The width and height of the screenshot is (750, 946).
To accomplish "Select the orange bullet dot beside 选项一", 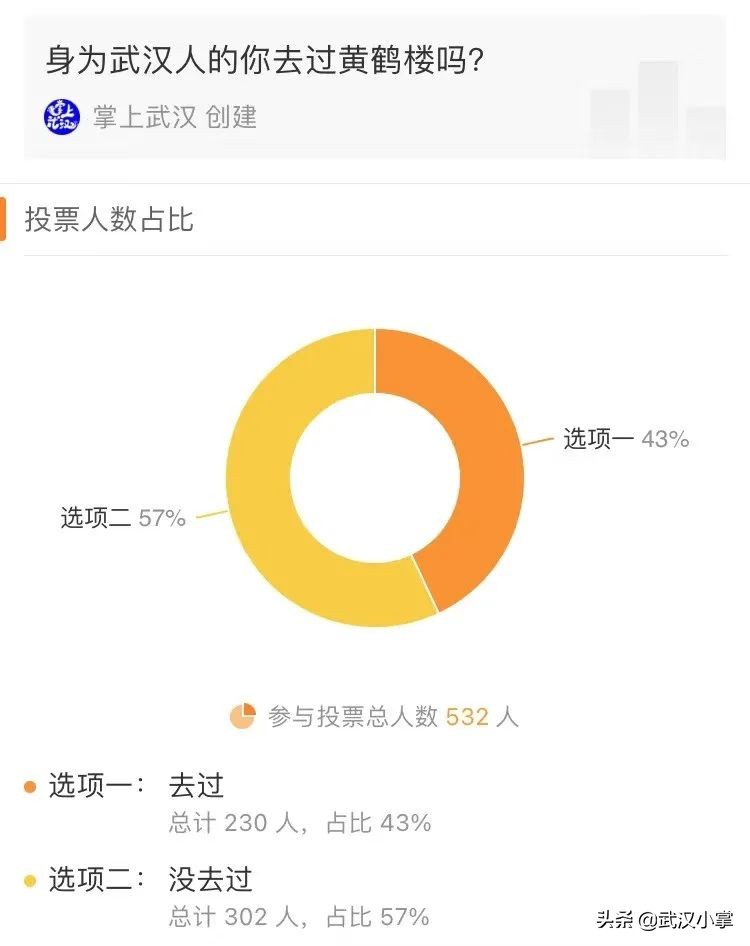I will 32,789.
